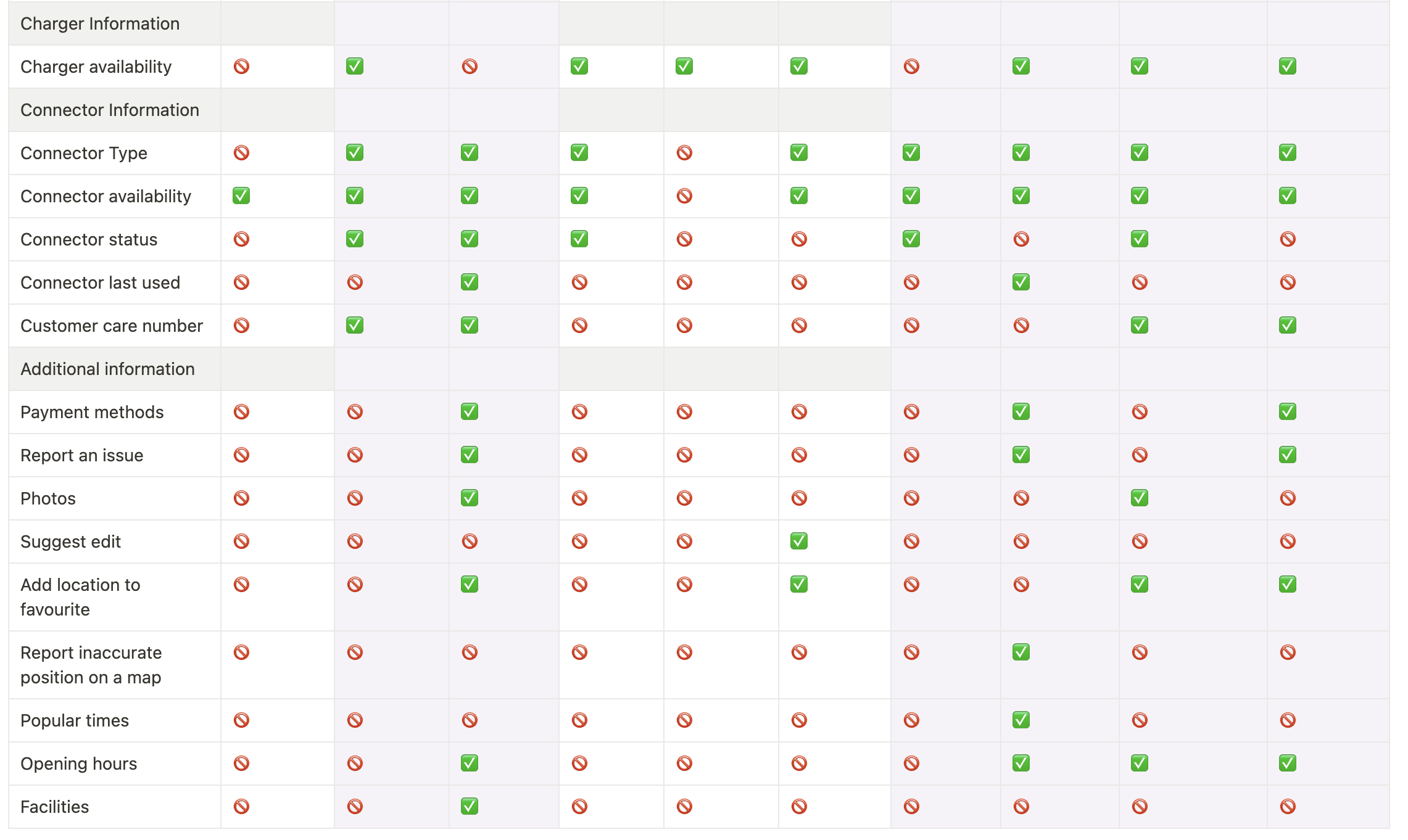Click leftmost checkmark in Customer care number row
The height and width of the screenshot is (840, 1408).
(354, 325)
